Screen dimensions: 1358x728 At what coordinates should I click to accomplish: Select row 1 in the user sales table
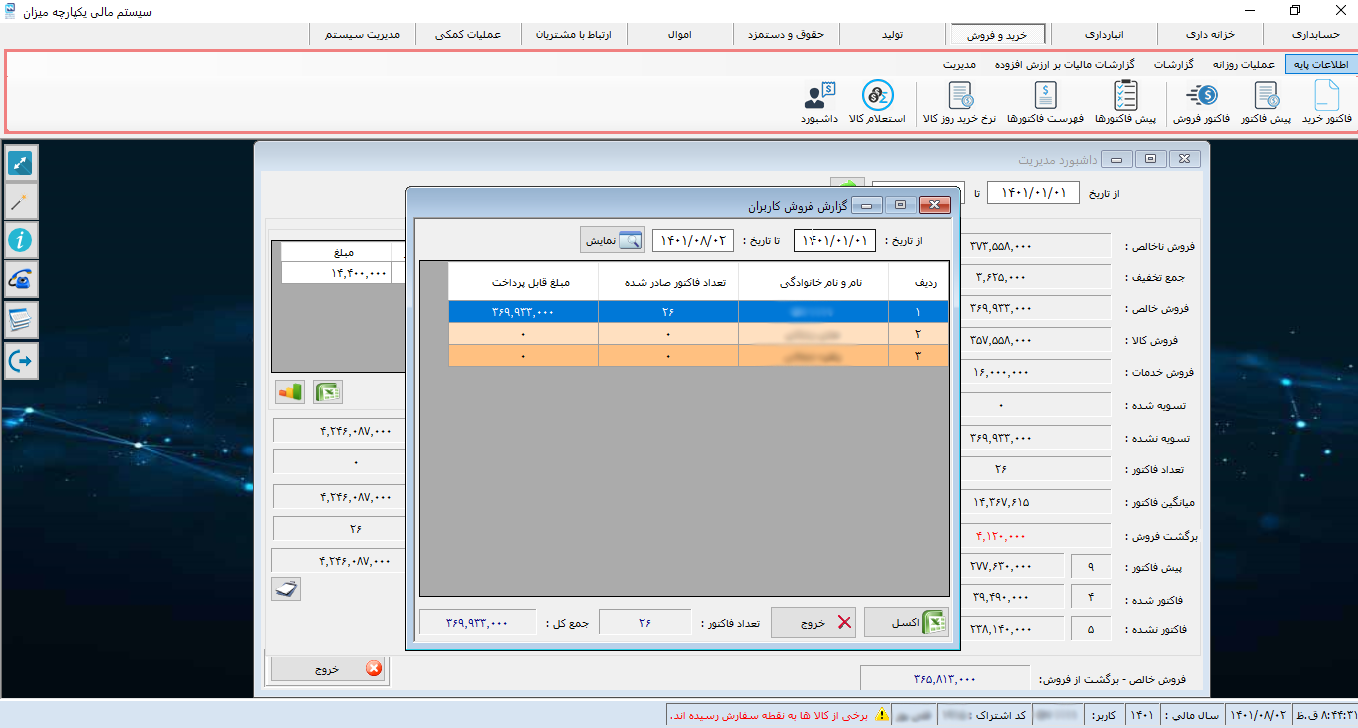(698, 312)
